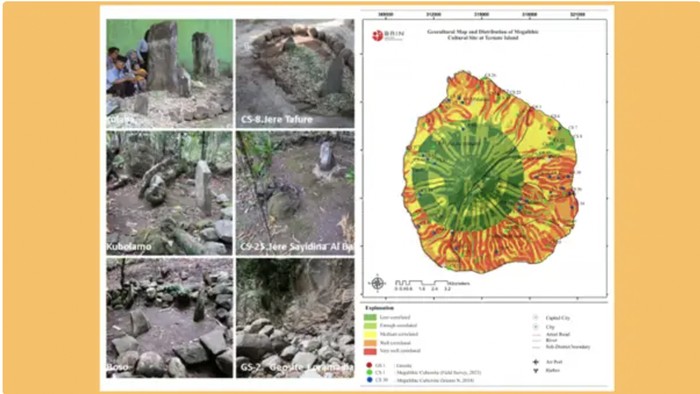Click the 'Less correlated' legend label
Viewport: 700px width, 394px height.
[395, 317]
